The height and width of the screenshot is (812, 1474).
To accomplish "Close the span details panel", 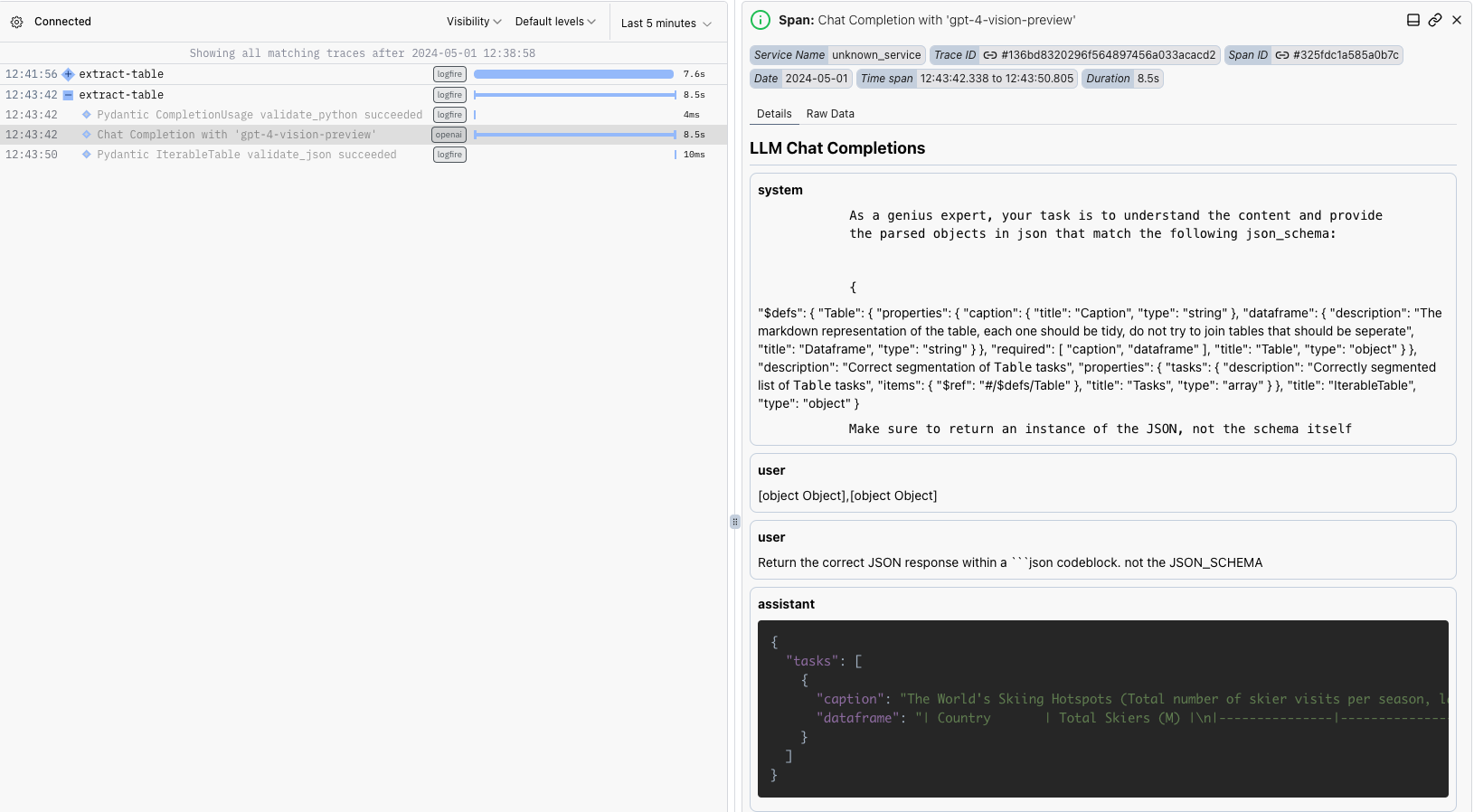I will pyautogui.click(x=1457, y=20).
